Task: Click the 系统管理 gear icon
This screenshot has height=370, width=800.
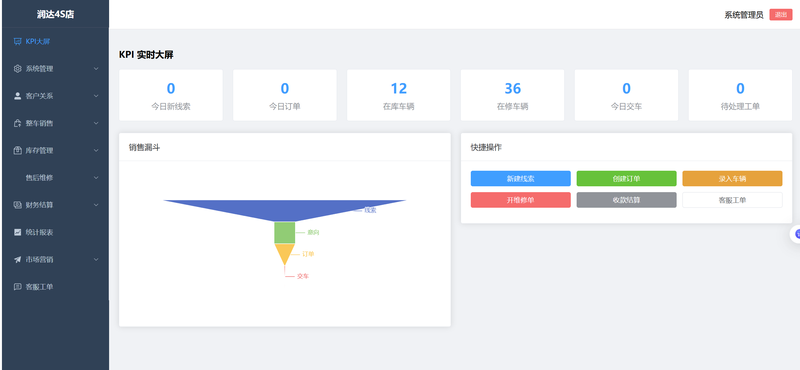Action: click(x=17, y=68)
